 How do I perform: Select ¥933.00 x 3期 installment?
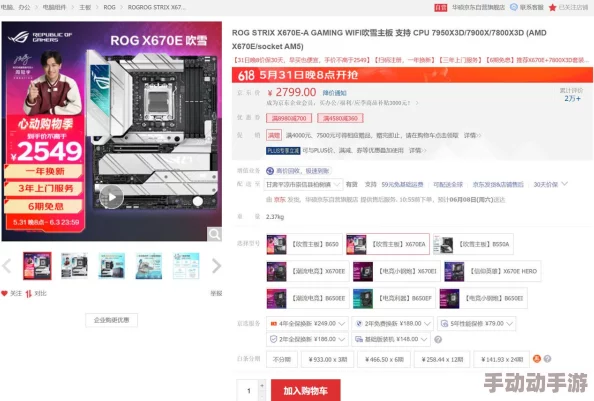[328, 359]
